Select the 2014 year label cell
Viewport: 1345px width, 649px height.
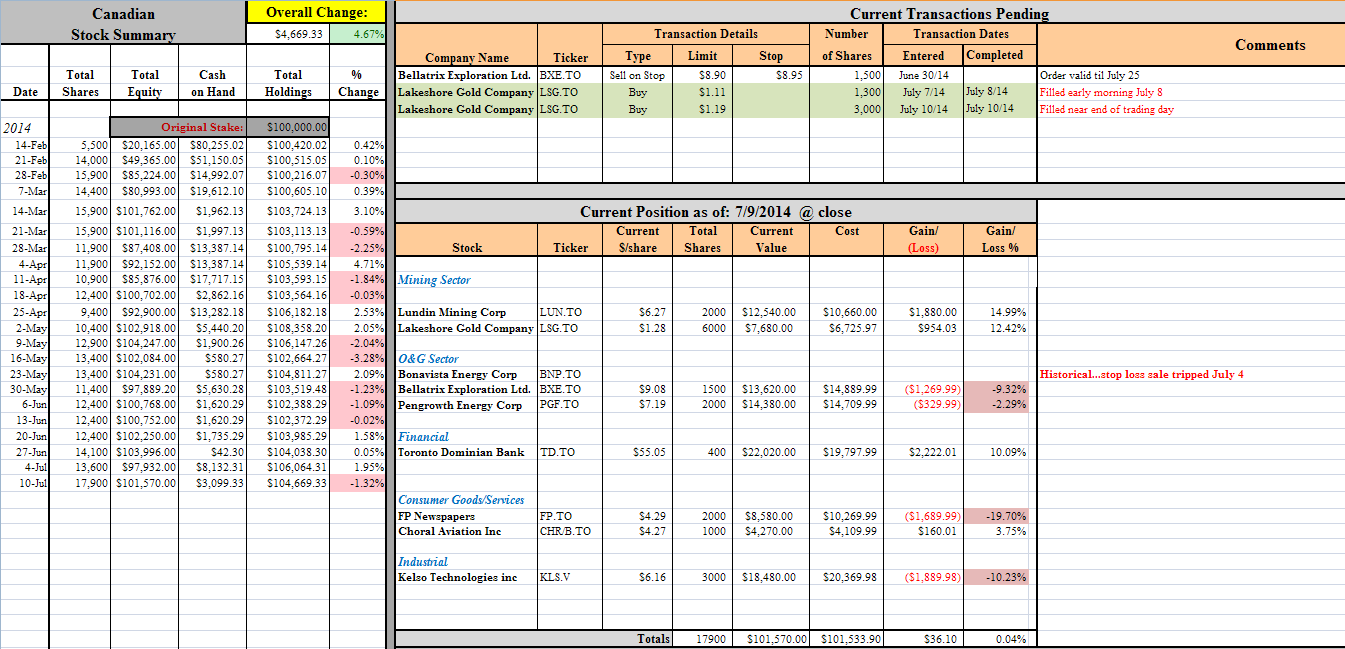point(27,128)
